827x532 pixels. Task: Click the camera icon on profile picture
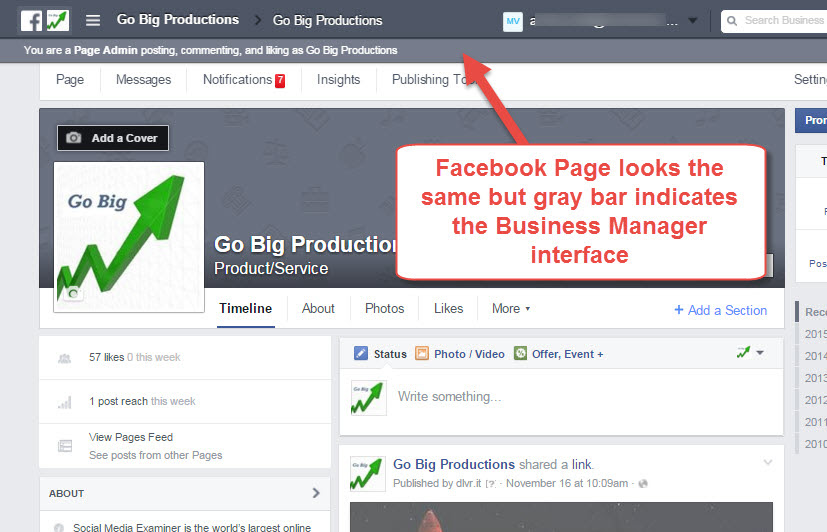tap(73, 294)
